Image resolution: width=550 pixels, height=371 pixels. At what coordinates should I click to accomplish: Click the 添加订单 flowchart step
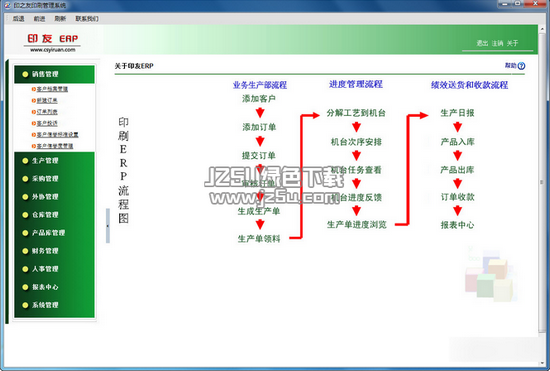(259, 127)
